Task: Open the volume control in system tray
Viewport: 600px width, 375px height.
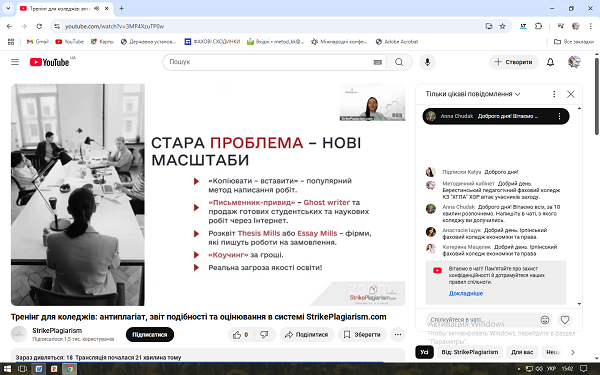Action: (x=540, y=369)
